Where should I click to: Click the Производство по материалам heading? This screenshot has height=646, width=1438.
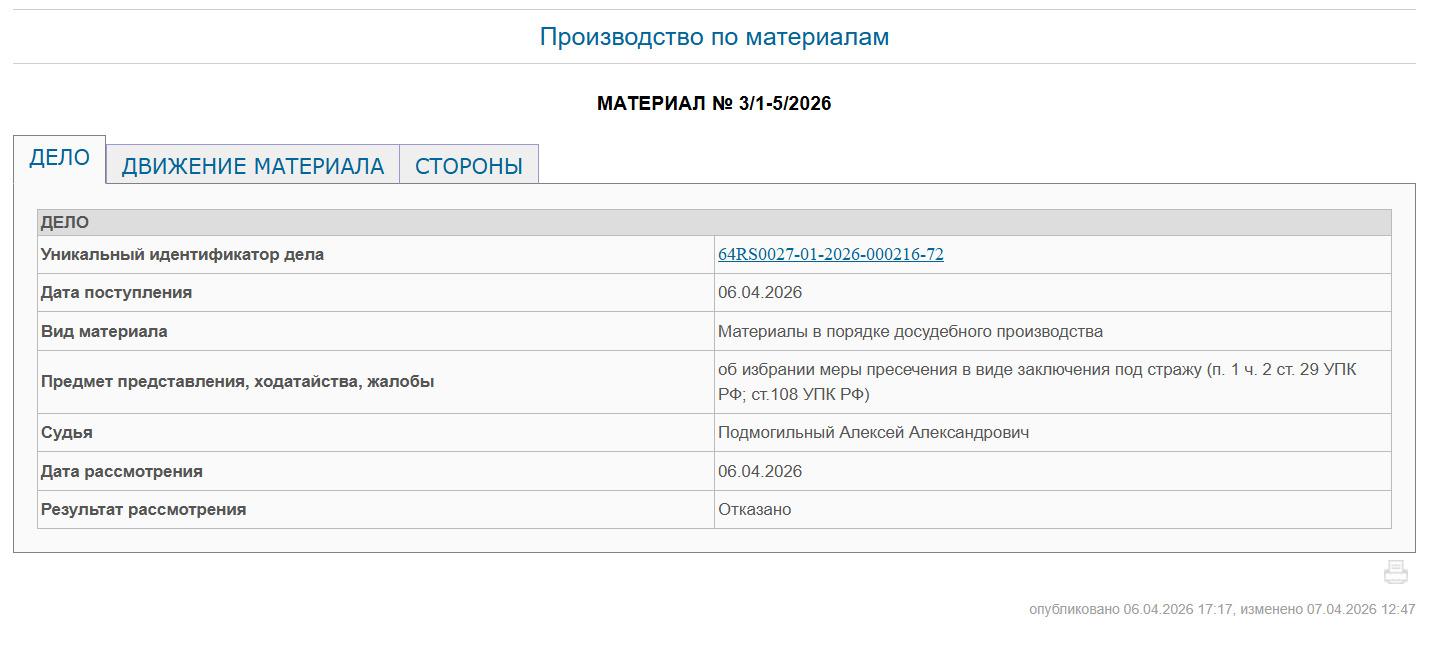(x=714, y=37)
